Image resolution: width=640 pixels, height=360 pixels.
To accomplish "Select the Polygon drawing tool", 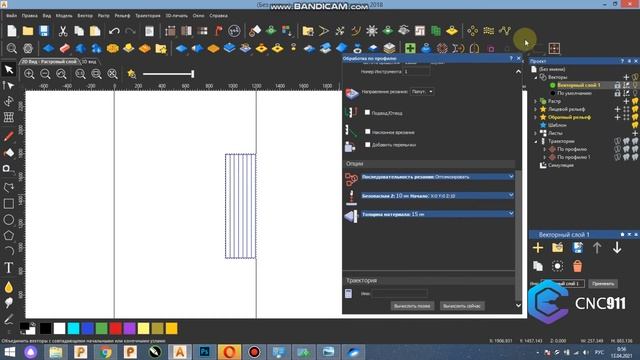I will pos(9,236).
